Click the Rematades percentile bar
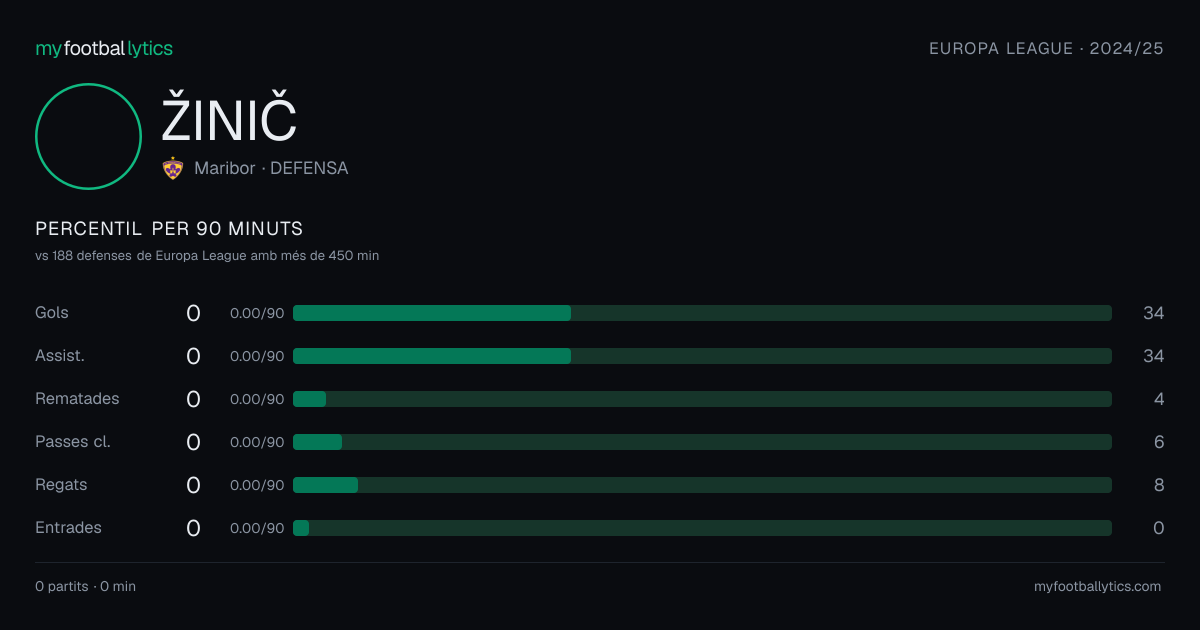 (702, 399)
